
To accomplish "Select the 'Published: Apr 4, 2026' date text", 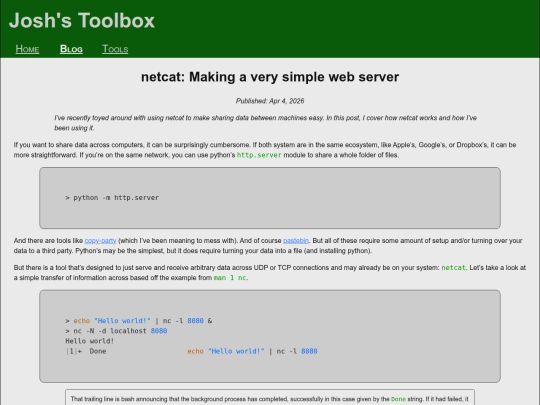I will [270, 101].
